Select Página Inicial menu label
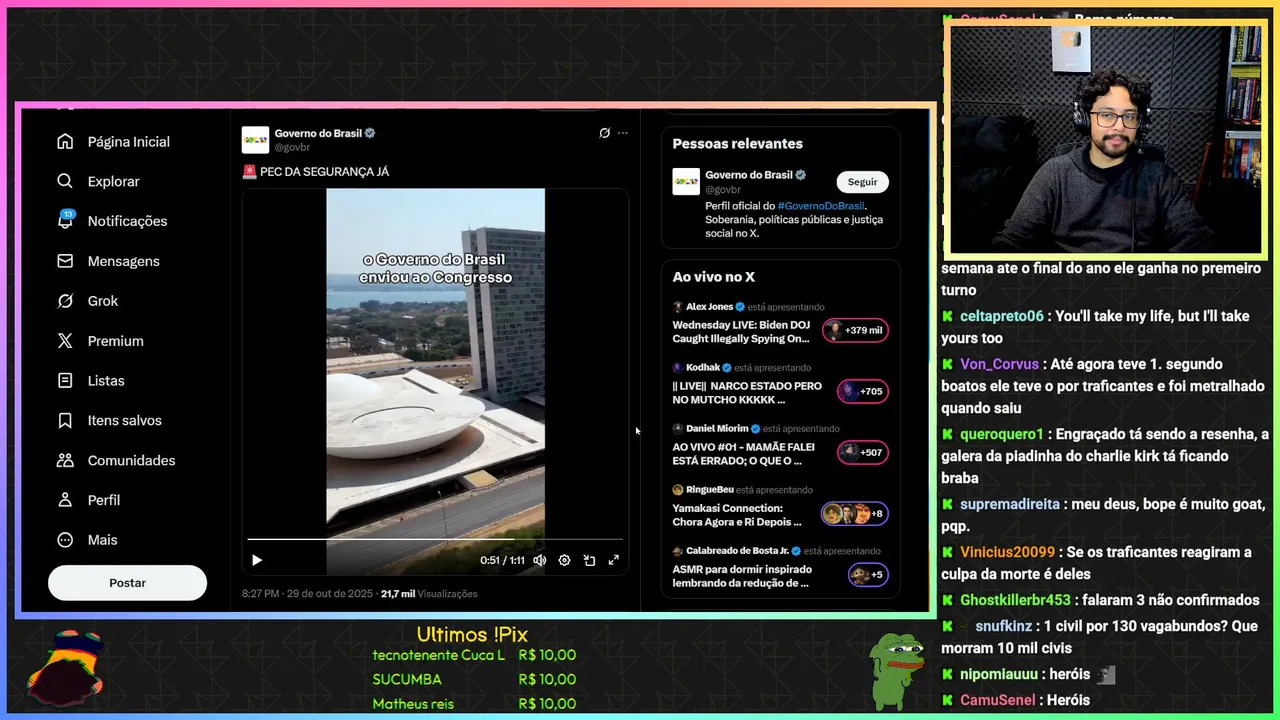Image resolution: width=1280 pixels, height=720 pixels. coord(129,142)
